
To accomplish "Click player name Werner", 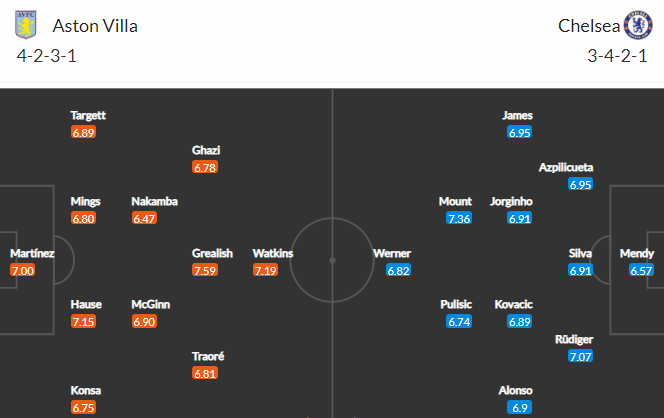I will [392, 253].
